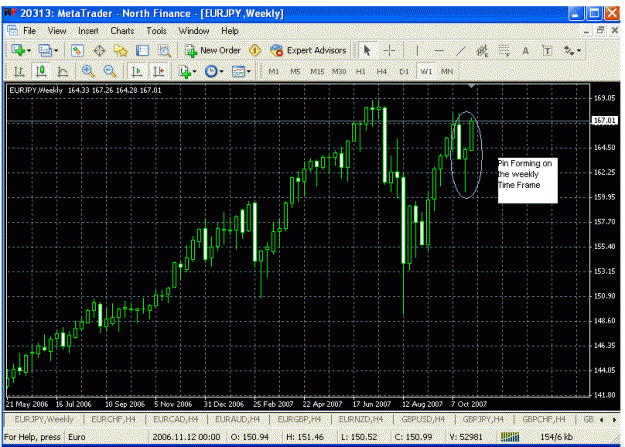Open the New Chart dropdown arrow

(x=29, y=51)
